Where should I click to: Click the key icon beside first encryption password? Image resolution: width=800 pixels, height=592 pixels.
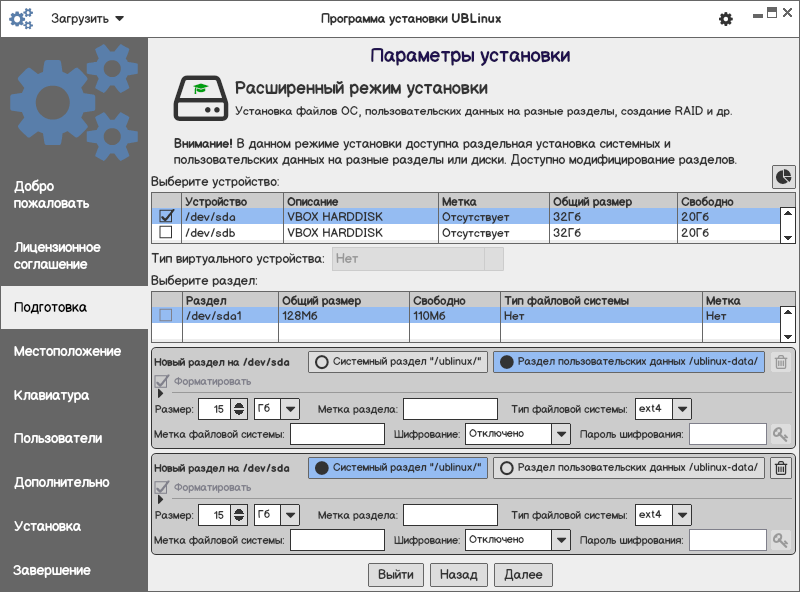tap(781, 434)
